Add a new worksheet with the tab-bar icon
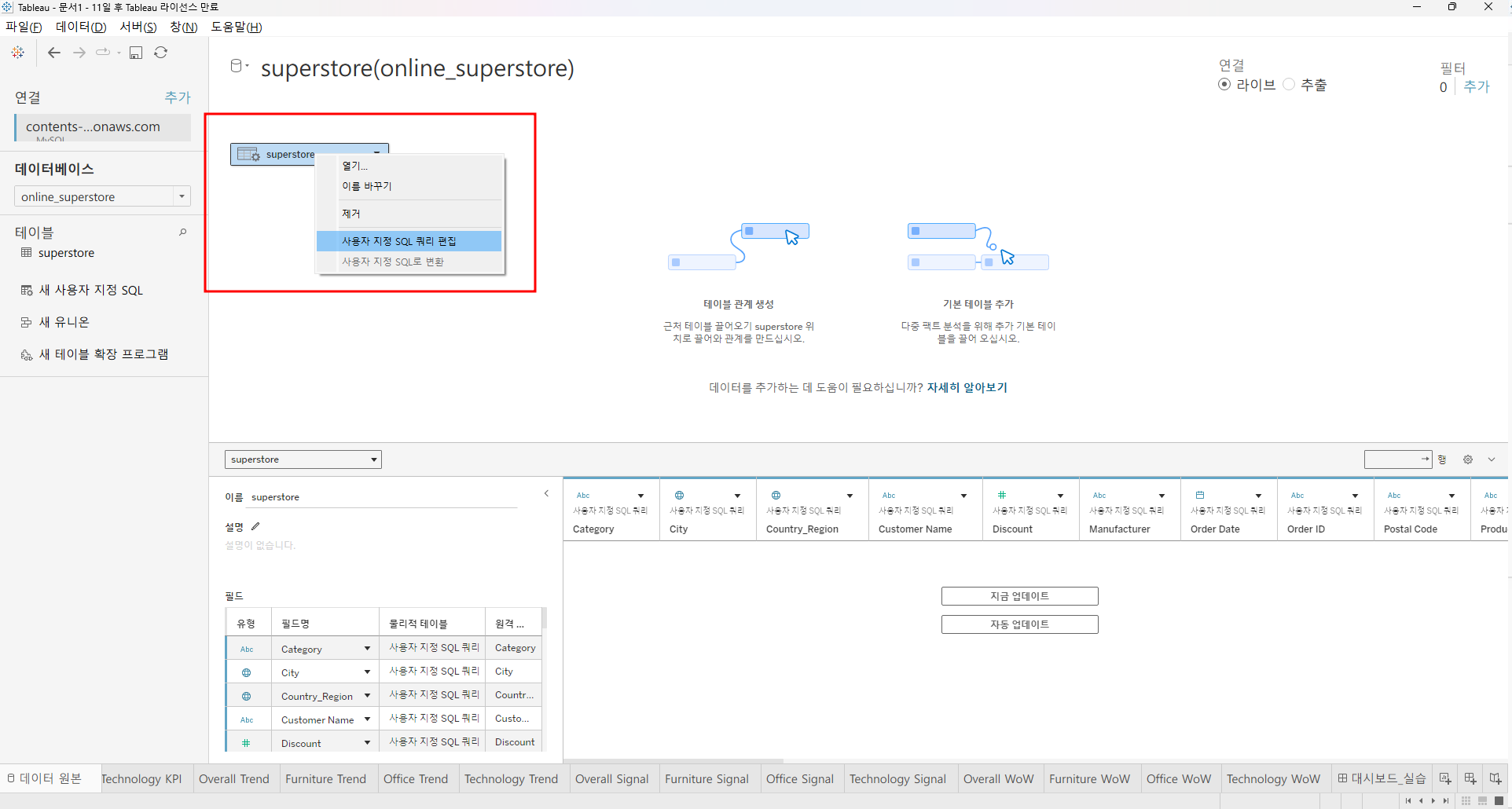 [1445, 778]
